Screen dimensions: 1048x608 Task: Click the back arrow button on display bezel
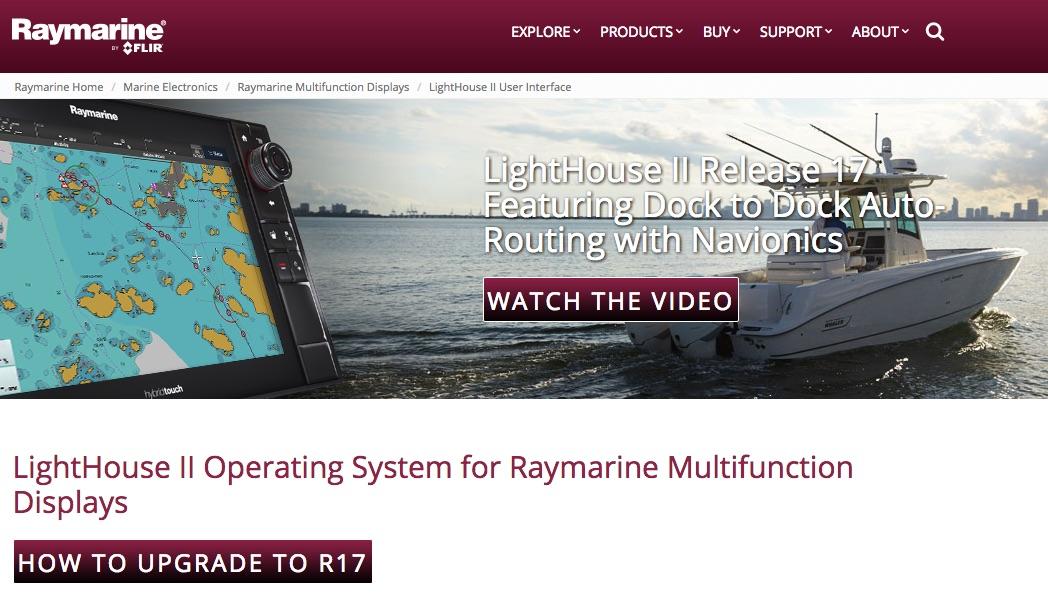tap(272, 202)
